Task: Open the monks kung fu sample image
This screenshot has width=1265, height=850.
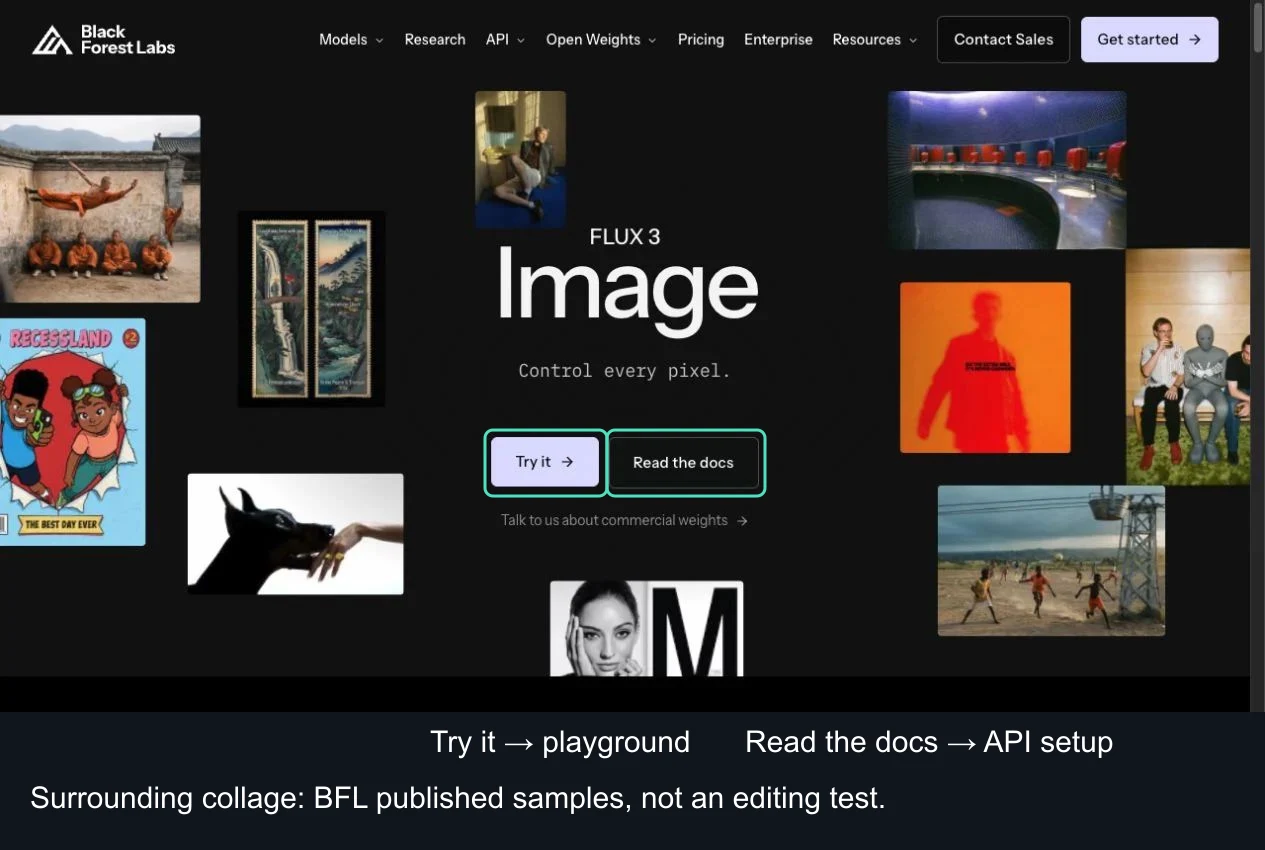Action: click(x=100, y=208)
